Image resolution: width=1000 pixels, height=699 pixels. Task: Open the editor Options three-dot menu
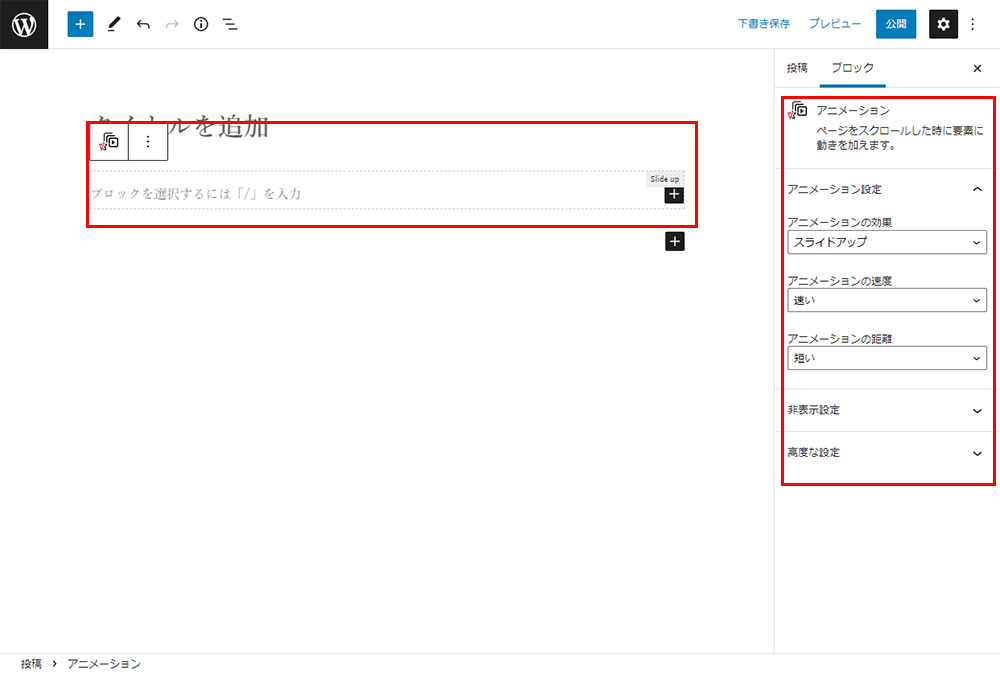click(x=973, y=24)
